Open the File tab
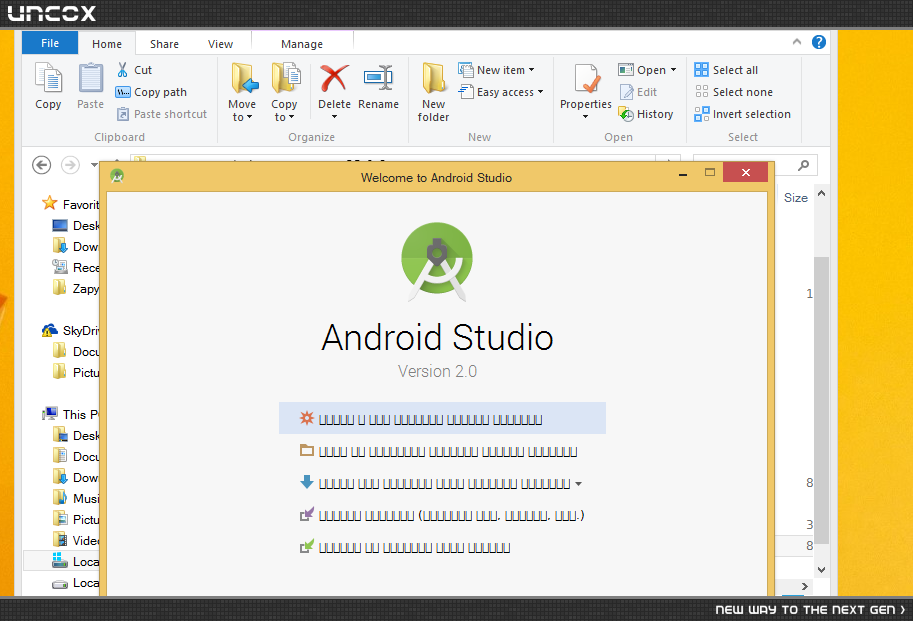 pos(50,43)
